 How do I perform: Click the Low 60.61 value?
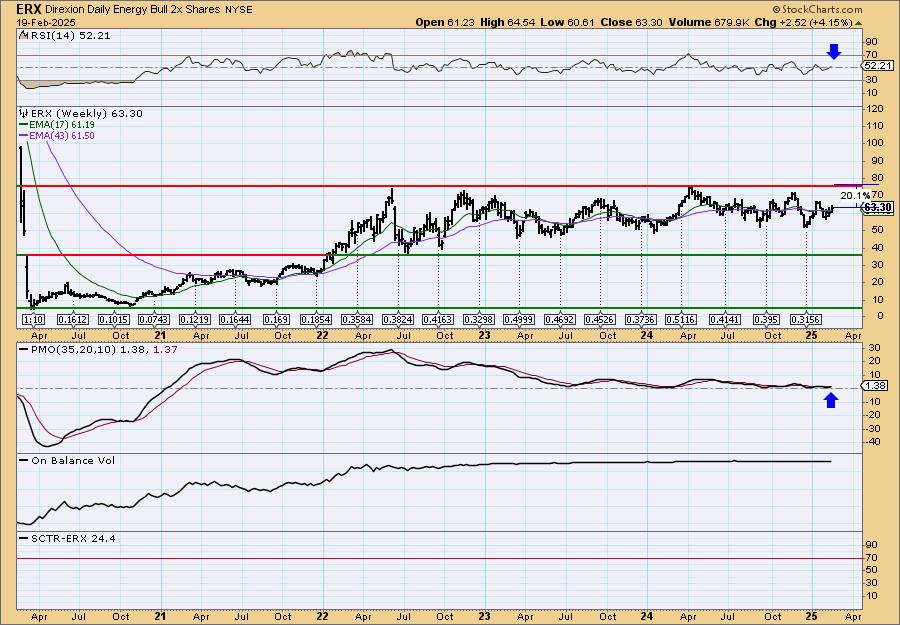point(568,22)
